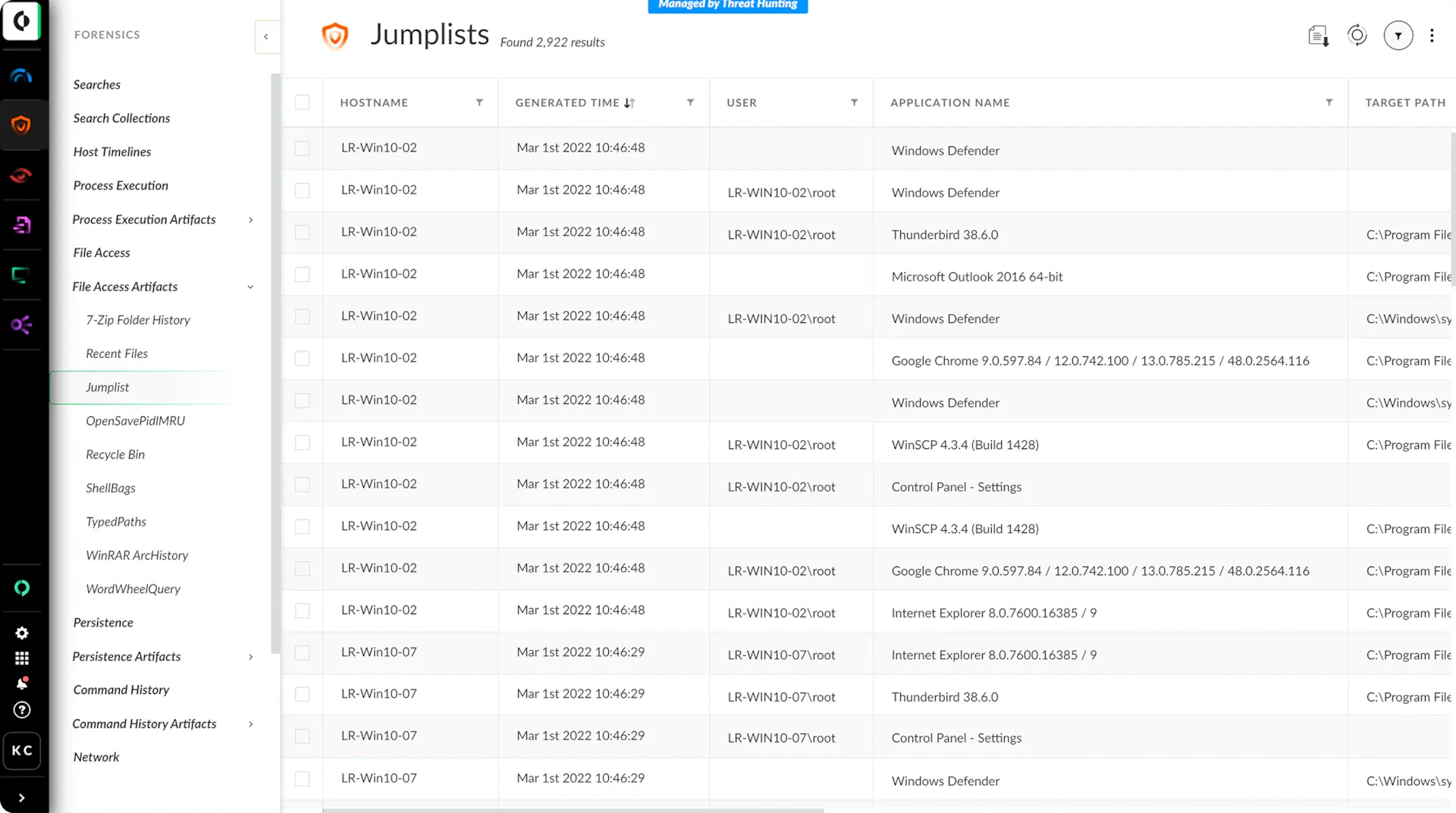Open the KC user profile avatar

point(22,750)
